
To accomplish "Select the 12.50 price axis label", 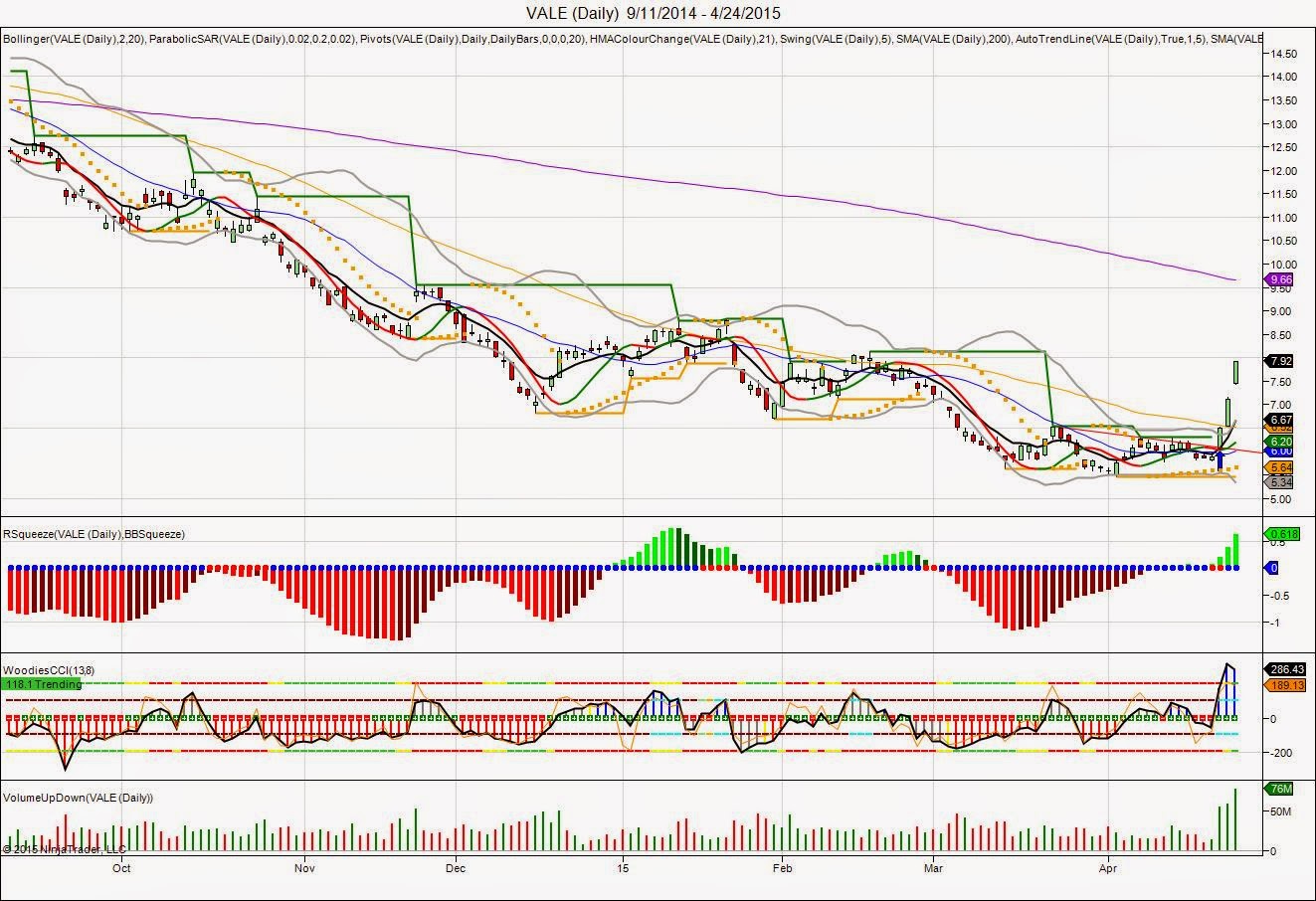I will [x=1282, y=147].
